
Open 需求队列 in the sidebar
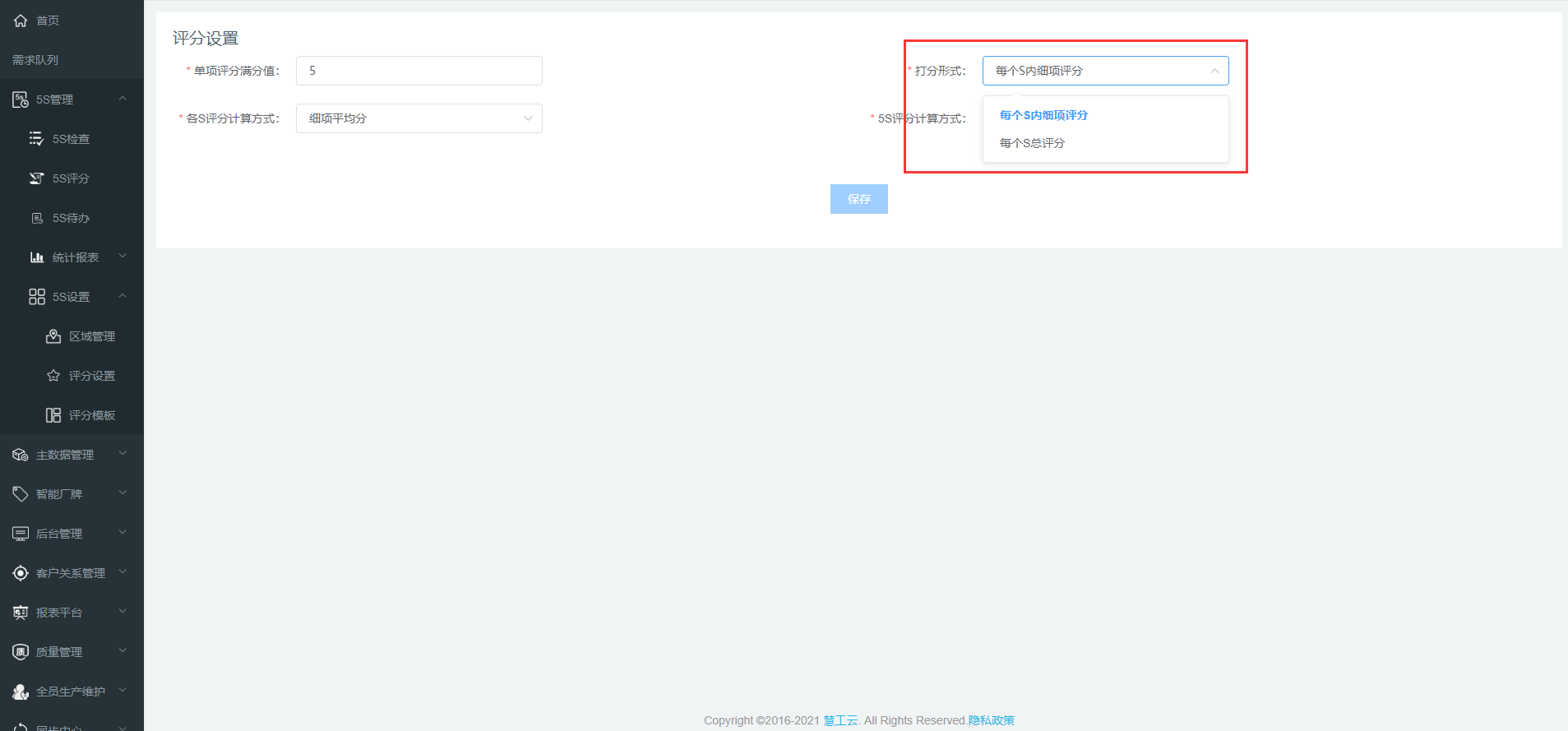tap(35, 60)
